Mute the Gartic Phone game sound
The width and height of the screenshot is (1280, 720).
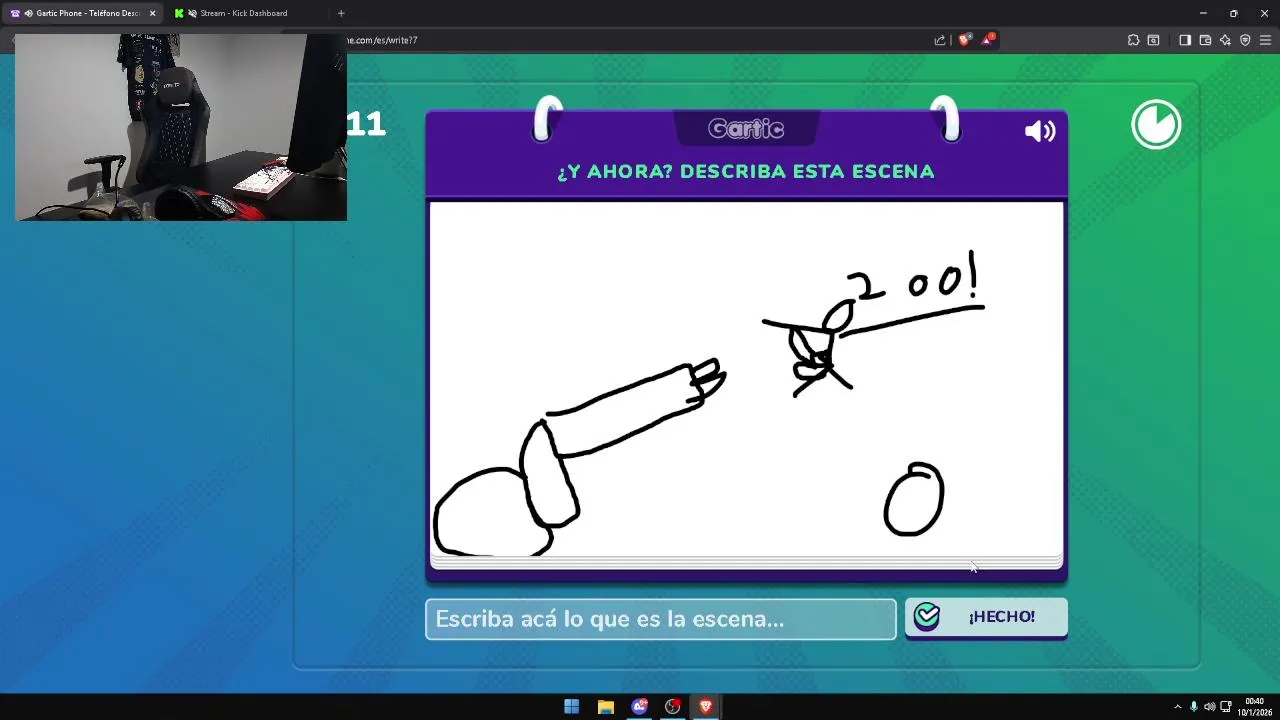coord(1040,131)
